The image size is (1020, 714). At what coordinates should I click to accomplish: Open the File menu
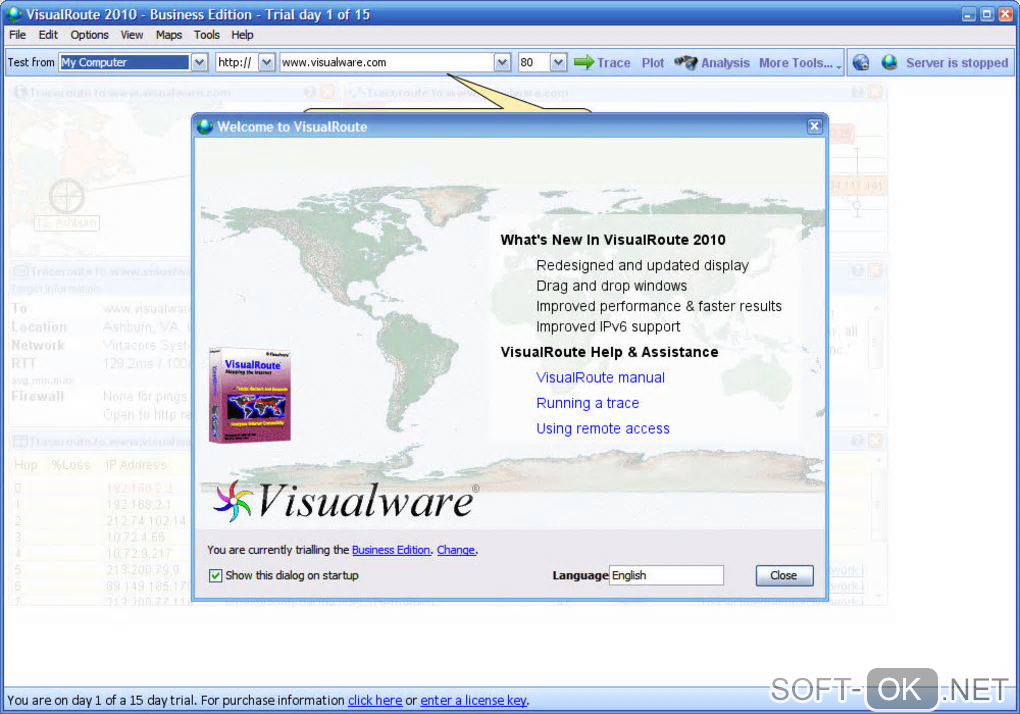(x=18, y=35)
